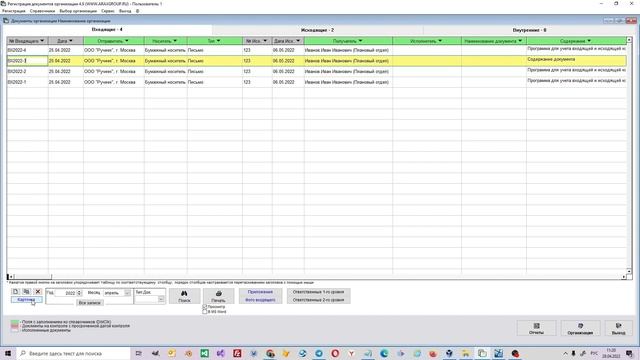The width and height of the screenshot is (640, 360).
Task: Open the Отчеты reports button
Action: [x=536, y=328]
